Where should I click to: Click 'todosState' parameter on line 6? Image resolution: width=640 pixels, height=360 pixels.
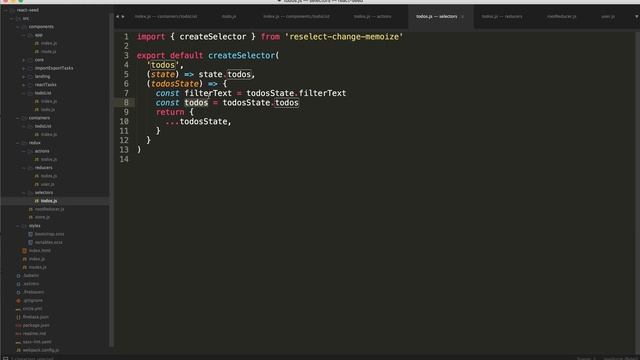click(x=174, y=84)
